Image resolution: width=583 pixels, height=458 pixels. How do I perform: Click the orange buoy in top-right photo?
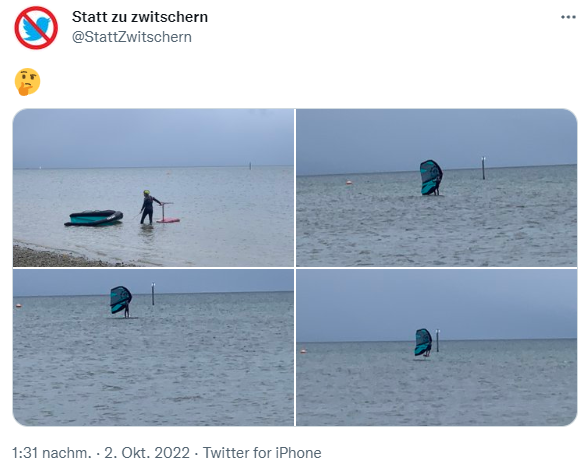click(349, 183)
